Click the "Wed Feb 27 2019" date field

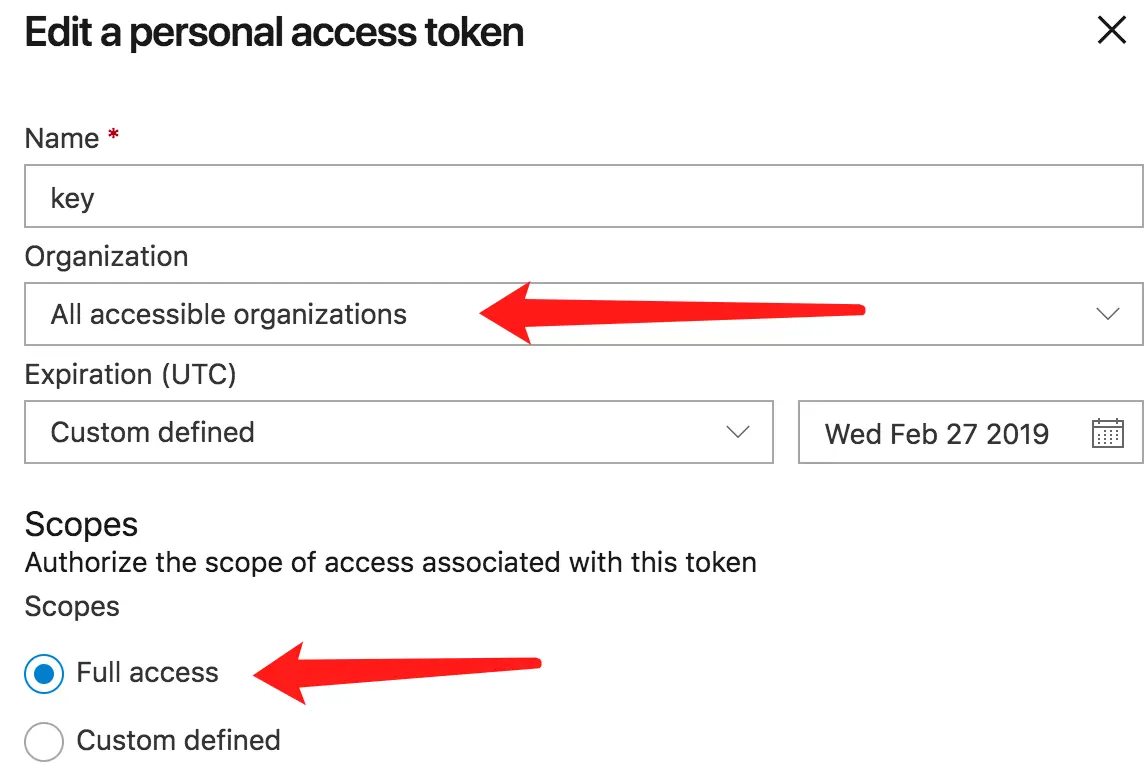pos(936,433)
